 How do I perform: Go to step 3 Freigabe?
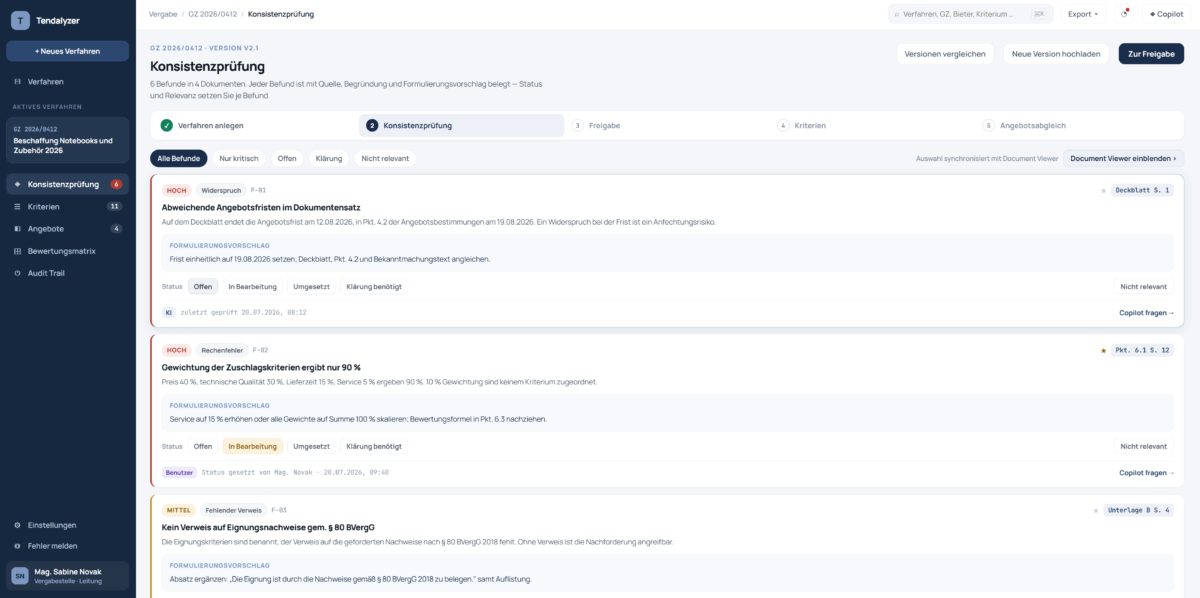point(667,125)
